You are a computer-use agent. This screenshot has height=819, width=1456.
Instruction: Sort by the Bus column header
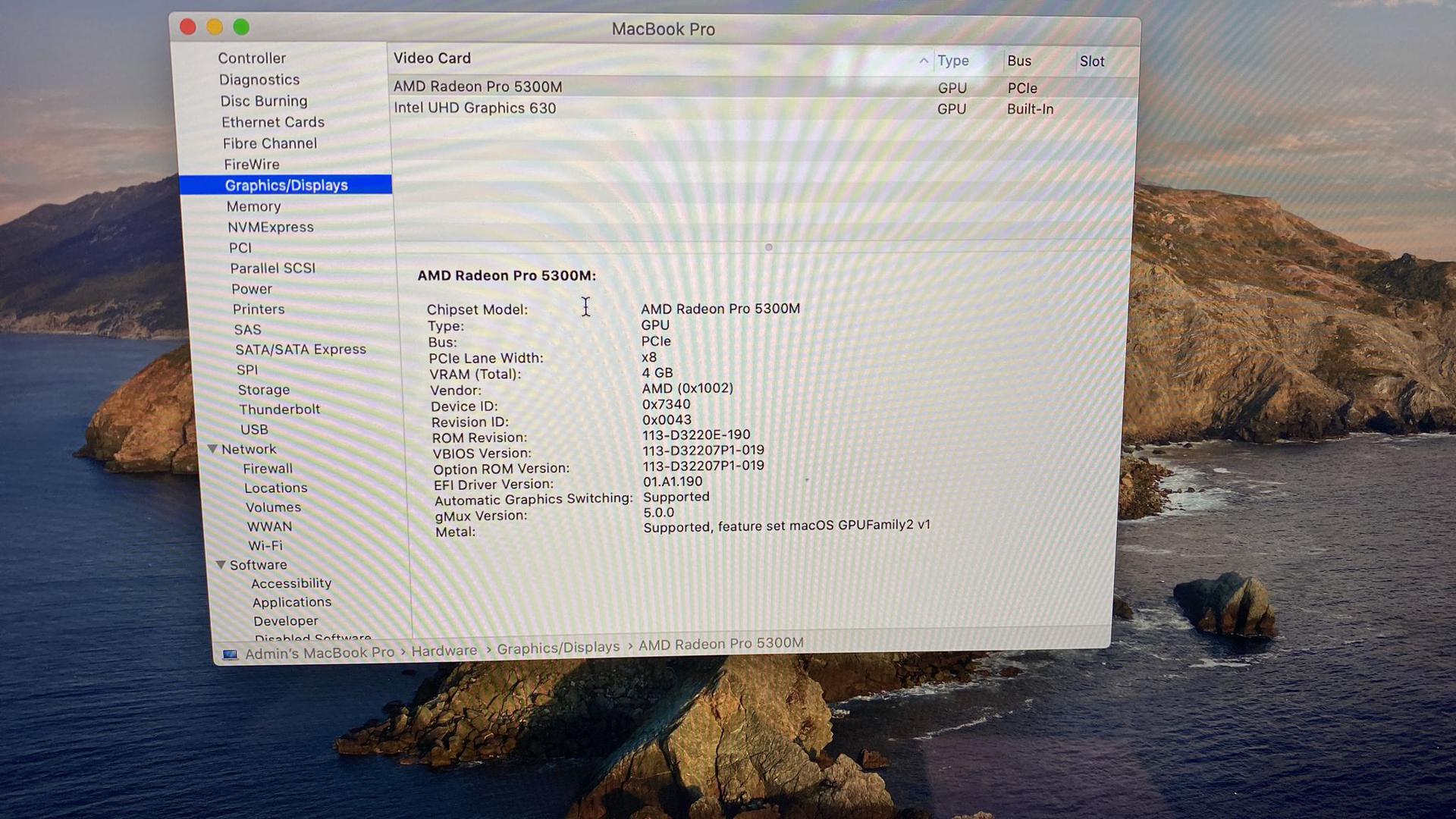1019,61
